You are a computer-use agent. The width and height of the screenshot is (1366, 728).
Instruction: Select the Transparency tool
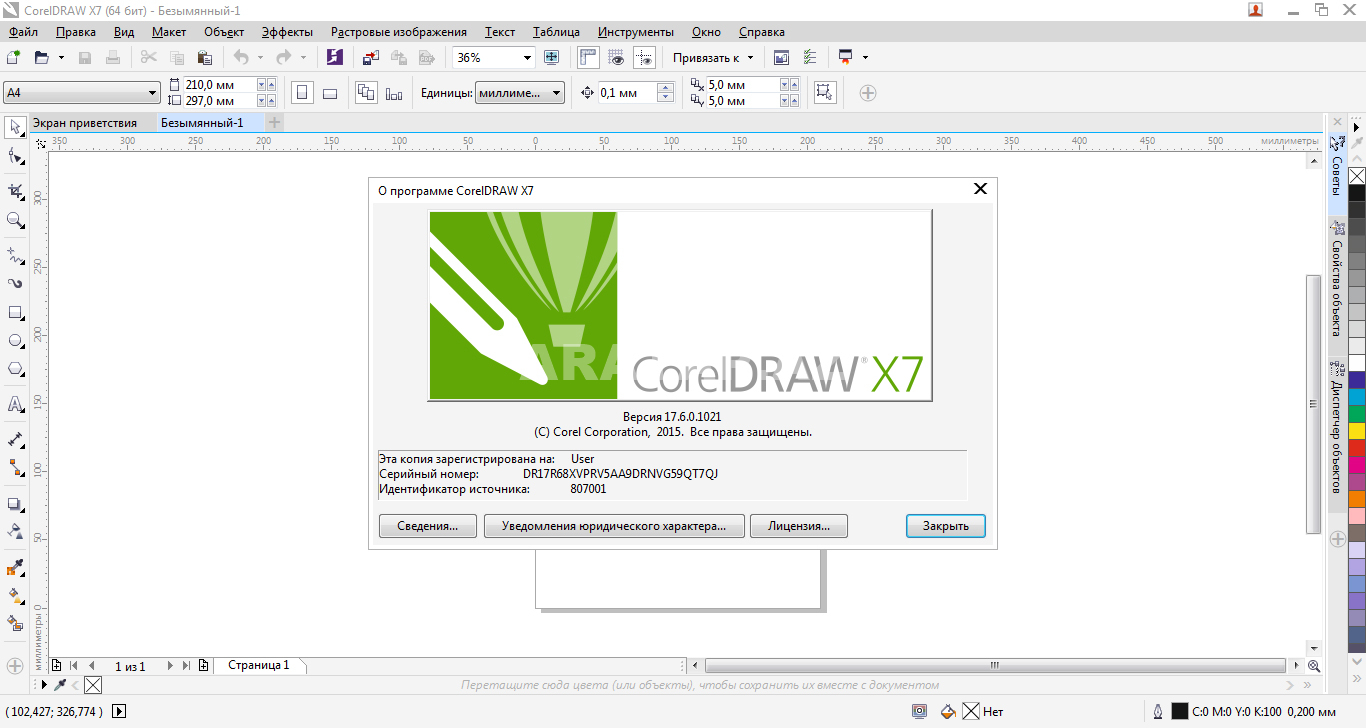(15, 531)
